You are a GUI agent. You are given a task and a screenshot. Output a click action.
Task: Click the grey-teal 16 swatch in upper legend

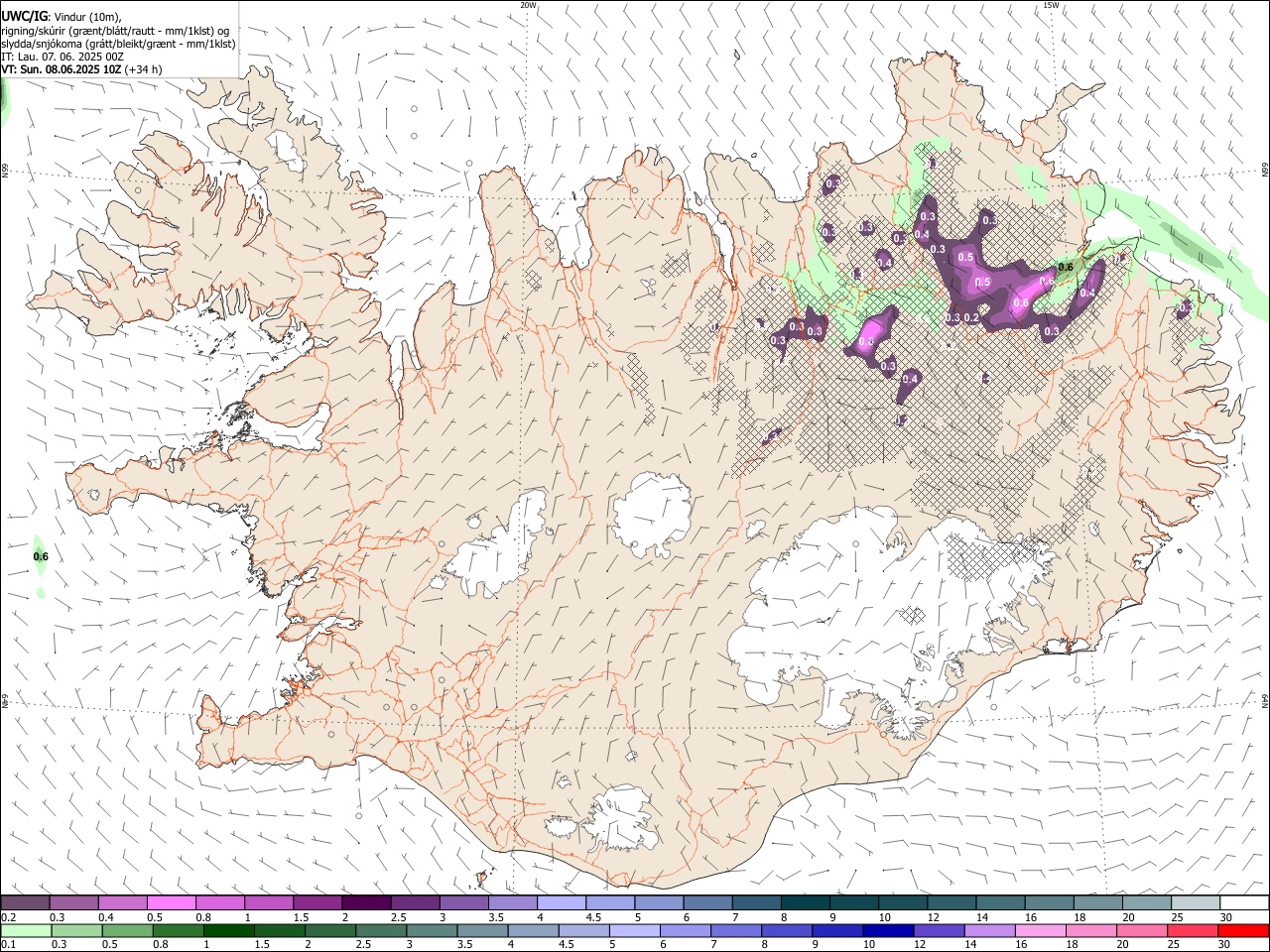click(x=1049, y=903)
